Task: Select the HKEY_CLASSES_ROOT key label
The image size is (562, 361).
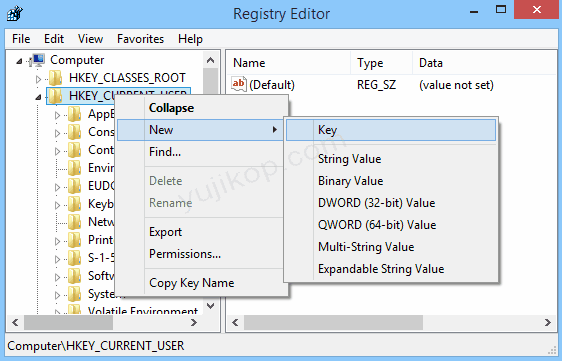Action: tap(127, 78)
